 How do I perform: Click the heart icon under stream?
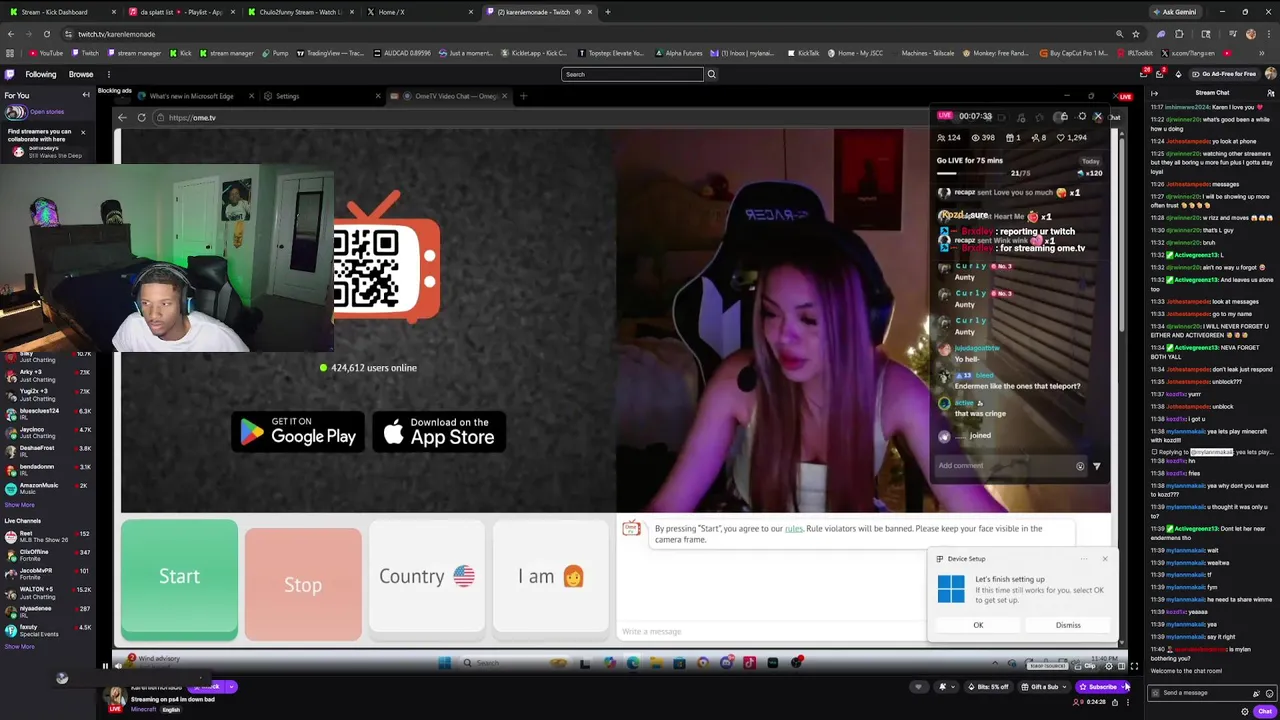pos(918,687)
